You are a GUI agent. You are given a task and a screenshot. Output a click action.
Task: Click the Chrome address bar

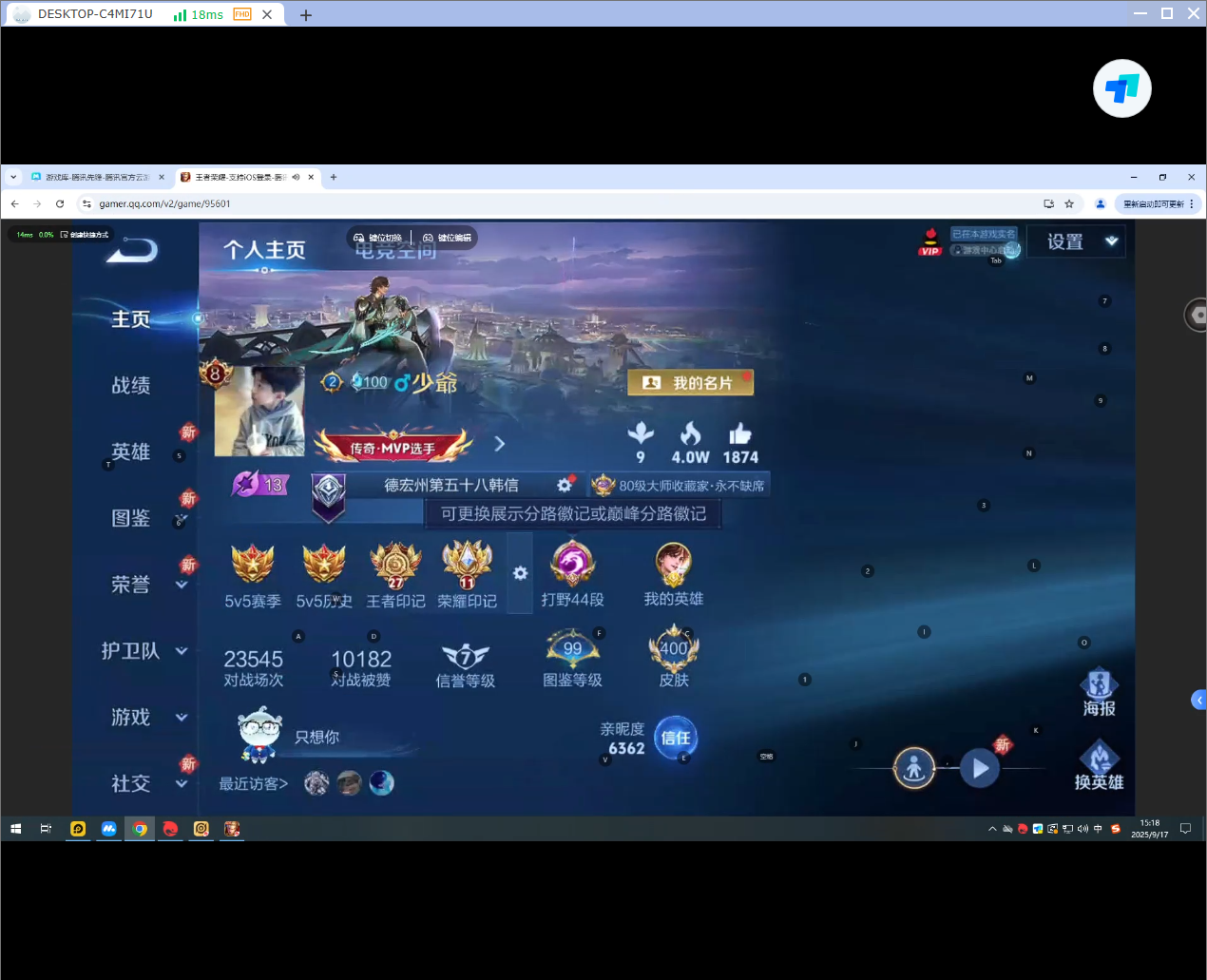point(561,203)
